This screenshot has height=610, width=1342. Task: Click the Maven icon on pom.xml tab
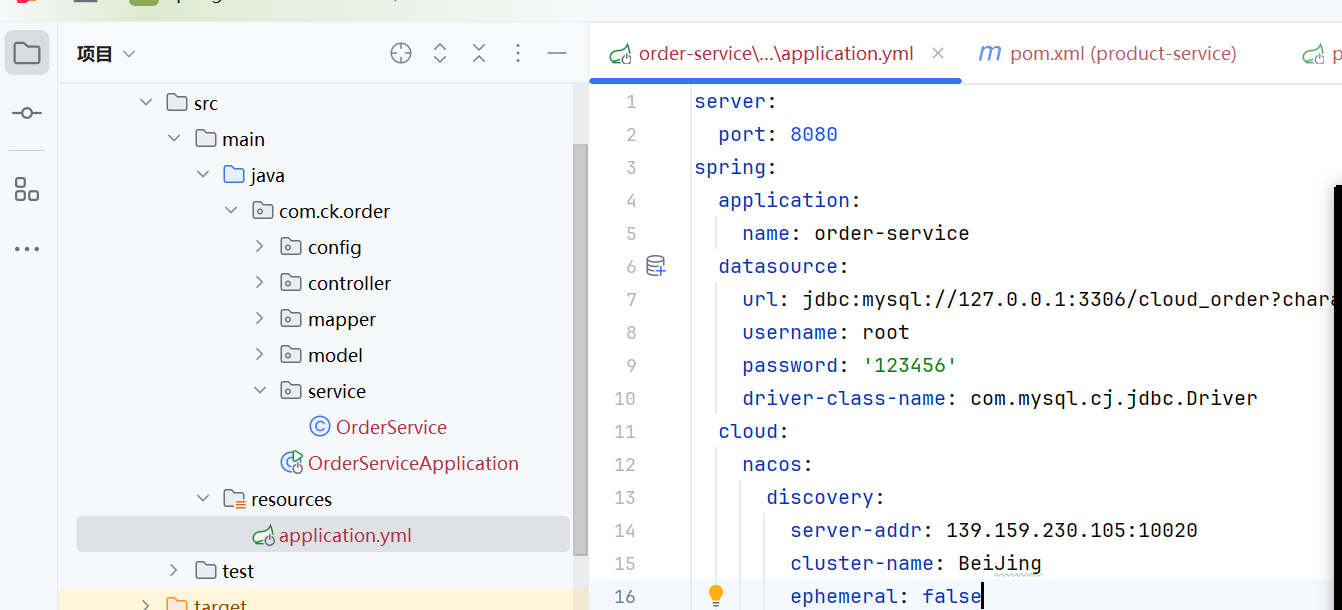tap(990, 53)
